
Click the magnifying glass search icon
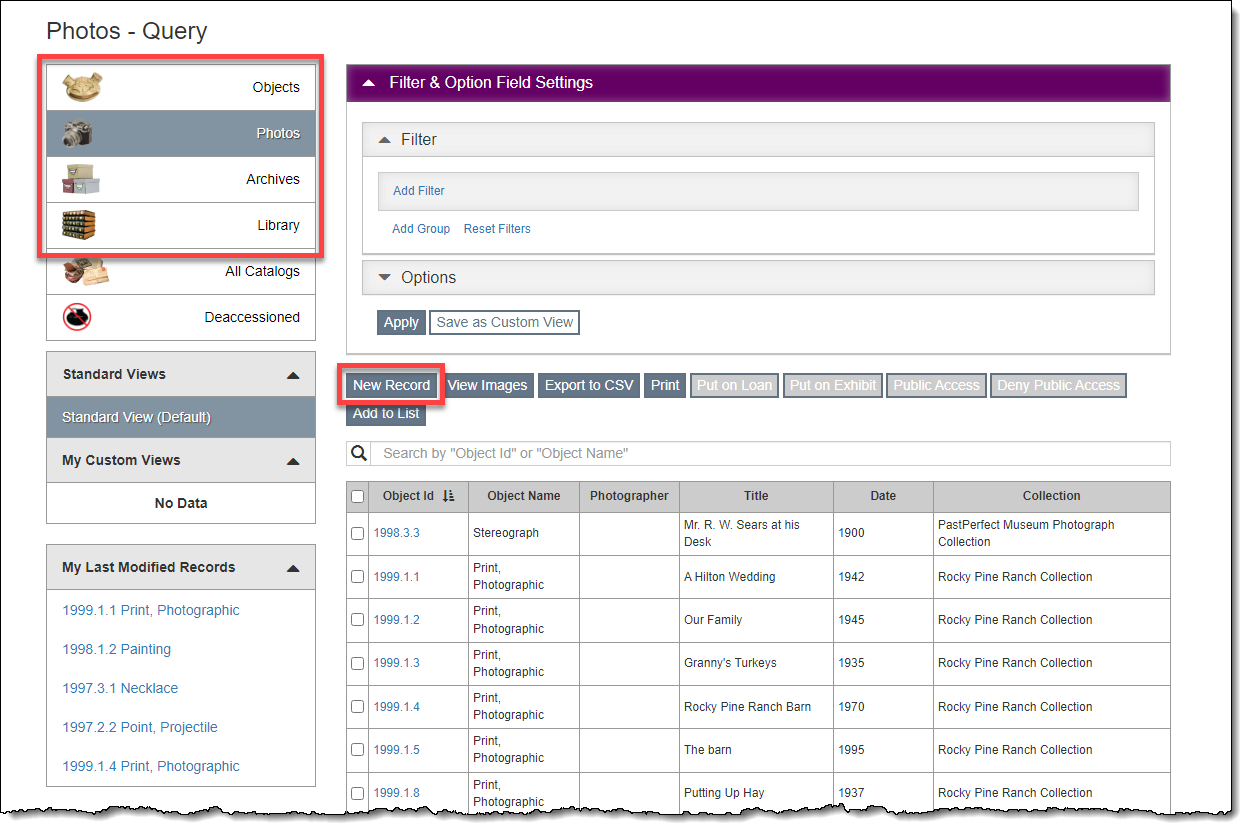pyautogui.click(x=359, y=453)
